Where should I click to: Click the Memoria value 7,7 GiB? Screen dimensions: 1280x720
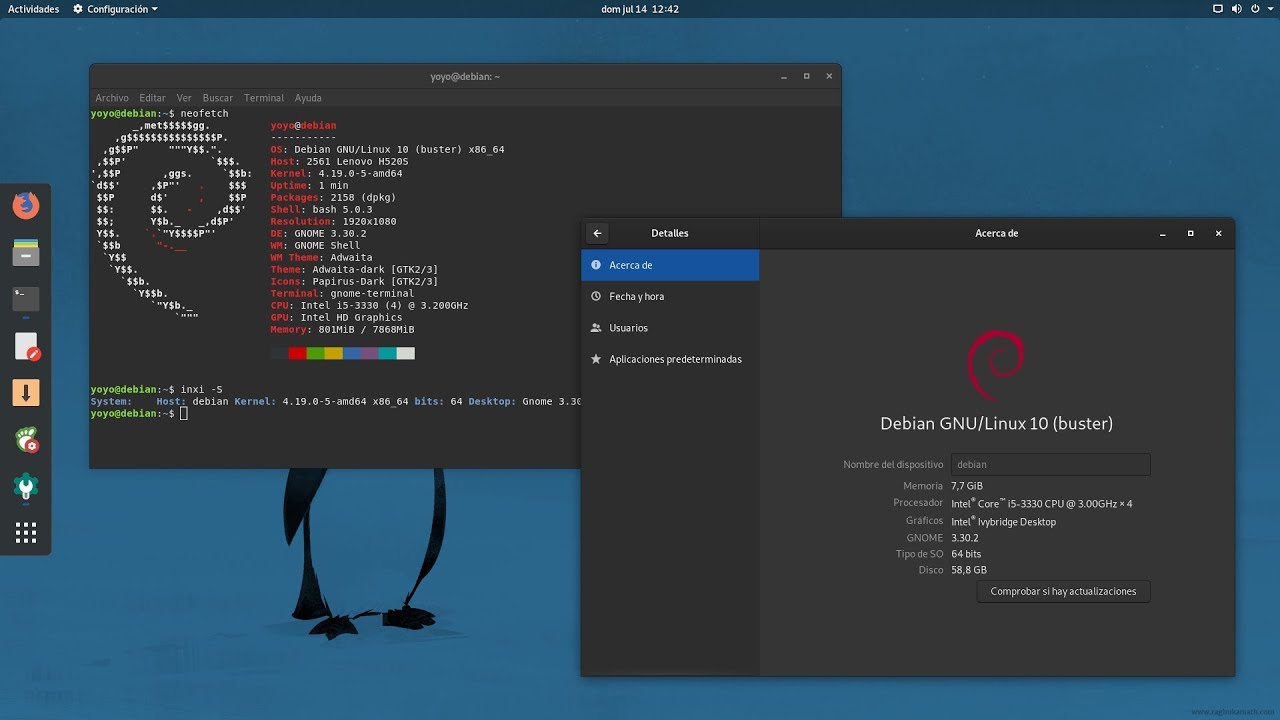pos(966,485)
